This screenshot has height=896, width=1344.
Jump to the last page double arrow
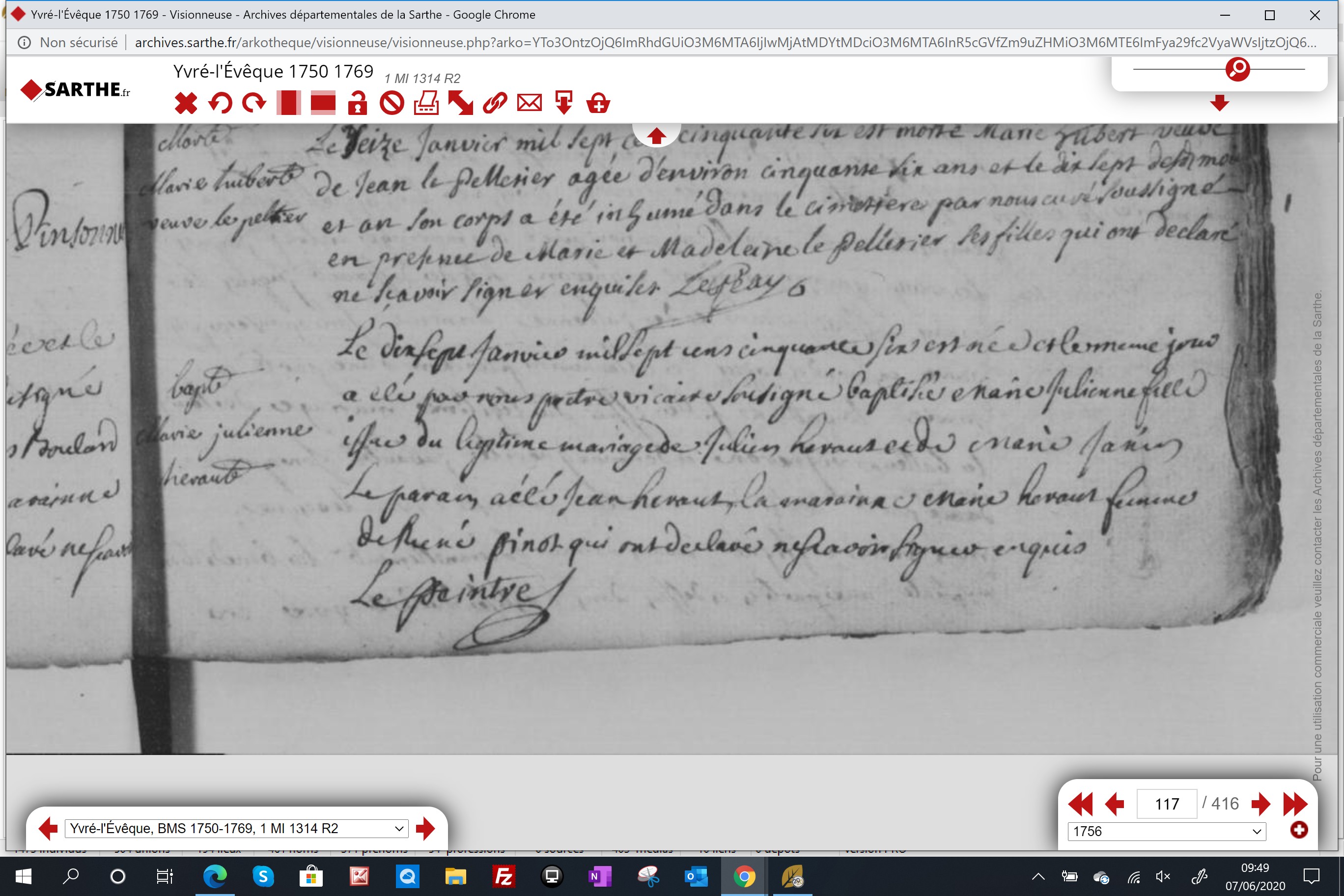point(1295,804)
